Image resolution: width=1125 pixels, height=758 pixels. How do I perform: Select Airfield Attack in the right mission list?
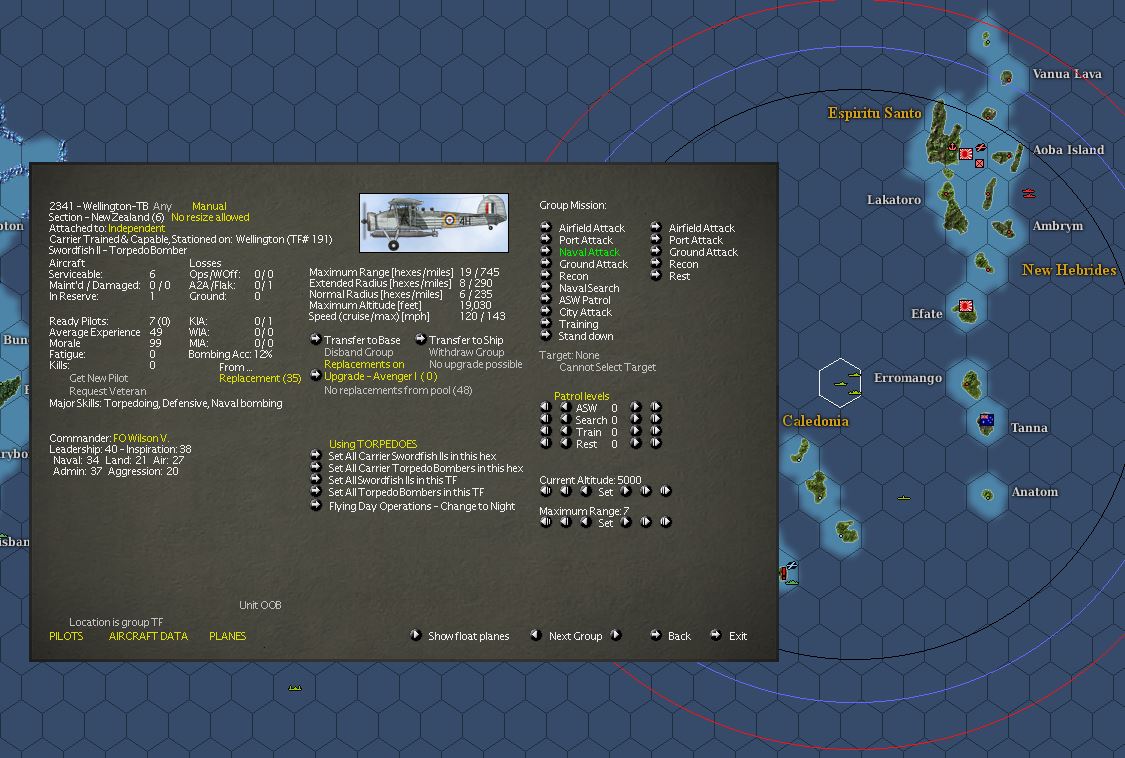702,228
